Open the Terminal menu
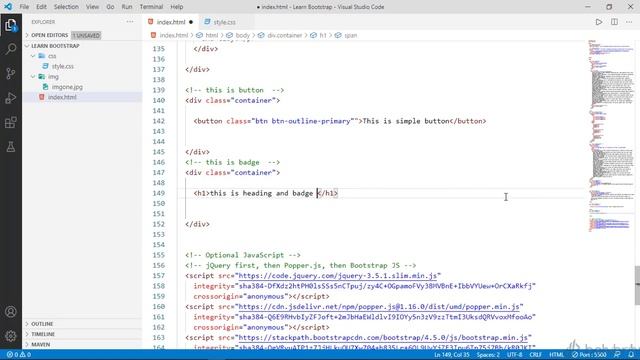The width and height of the screenshot is (640, 360). [151, 7]
